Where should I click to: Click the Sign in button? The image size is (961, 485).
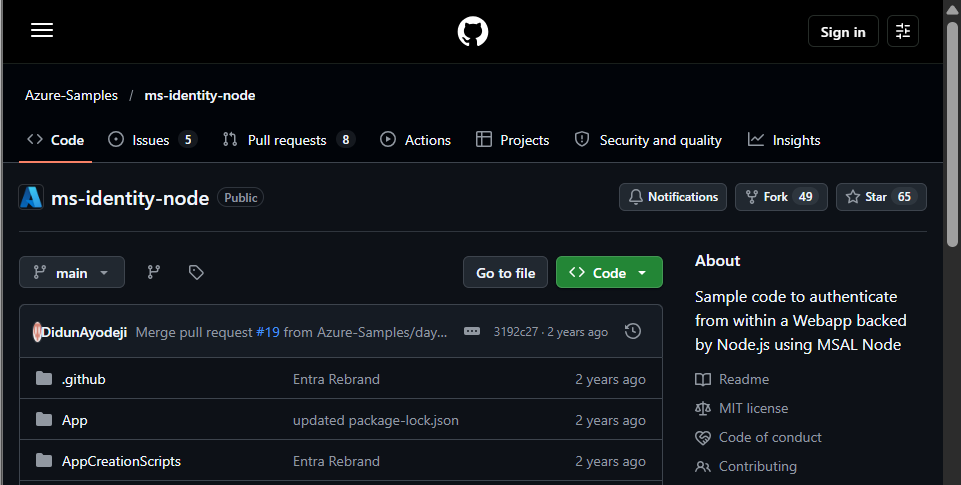click(843, 32)
